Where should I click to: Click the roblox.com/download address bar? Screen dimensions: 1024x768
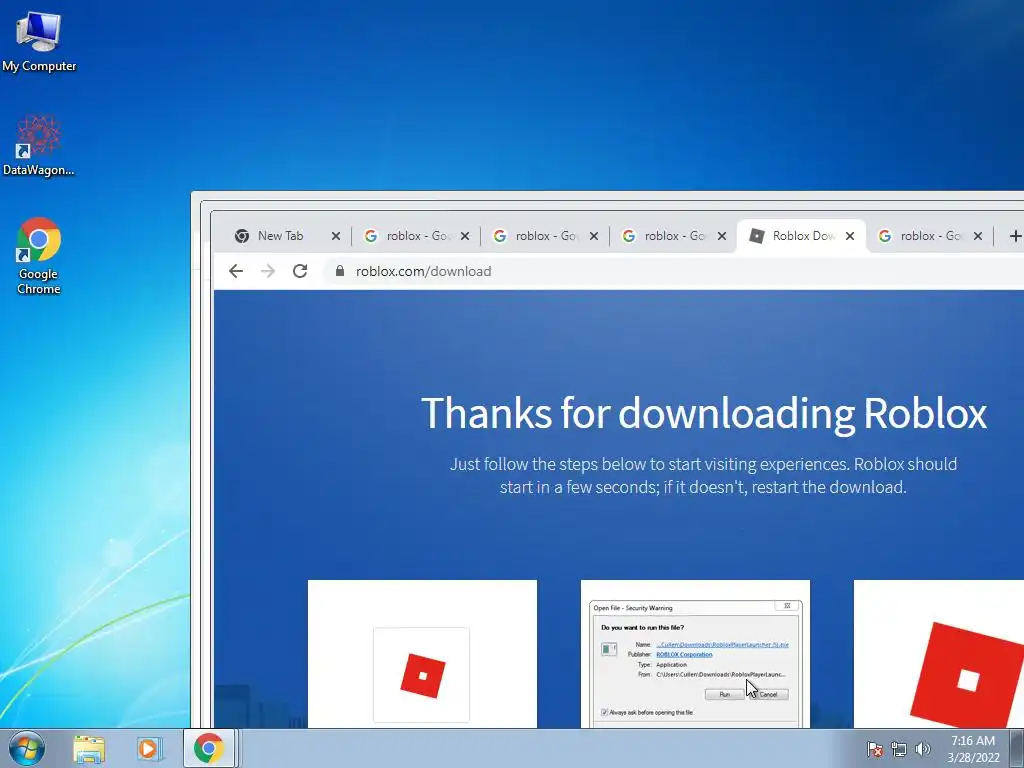(673, 271)
